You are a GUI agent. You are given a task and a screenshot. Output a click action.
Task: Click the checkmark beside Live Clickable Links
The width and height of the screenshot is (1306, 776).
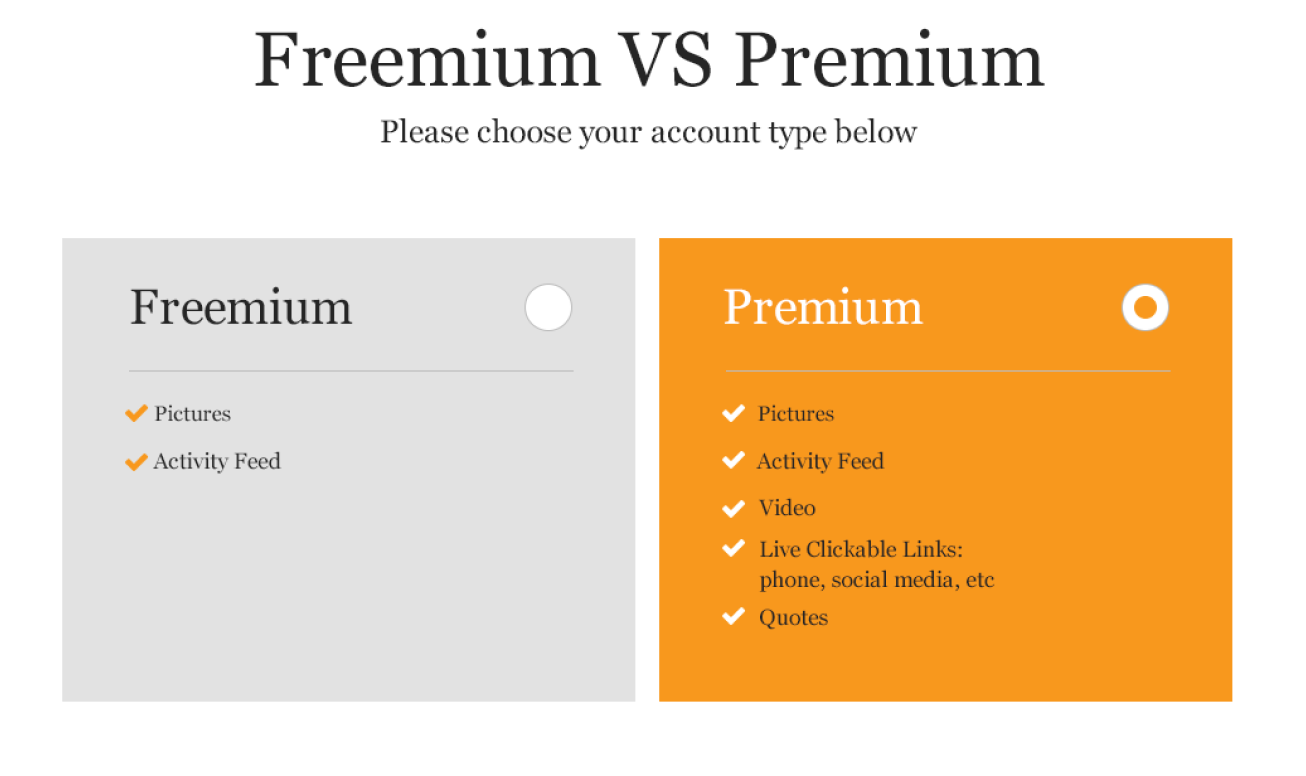tap(733, 548)
